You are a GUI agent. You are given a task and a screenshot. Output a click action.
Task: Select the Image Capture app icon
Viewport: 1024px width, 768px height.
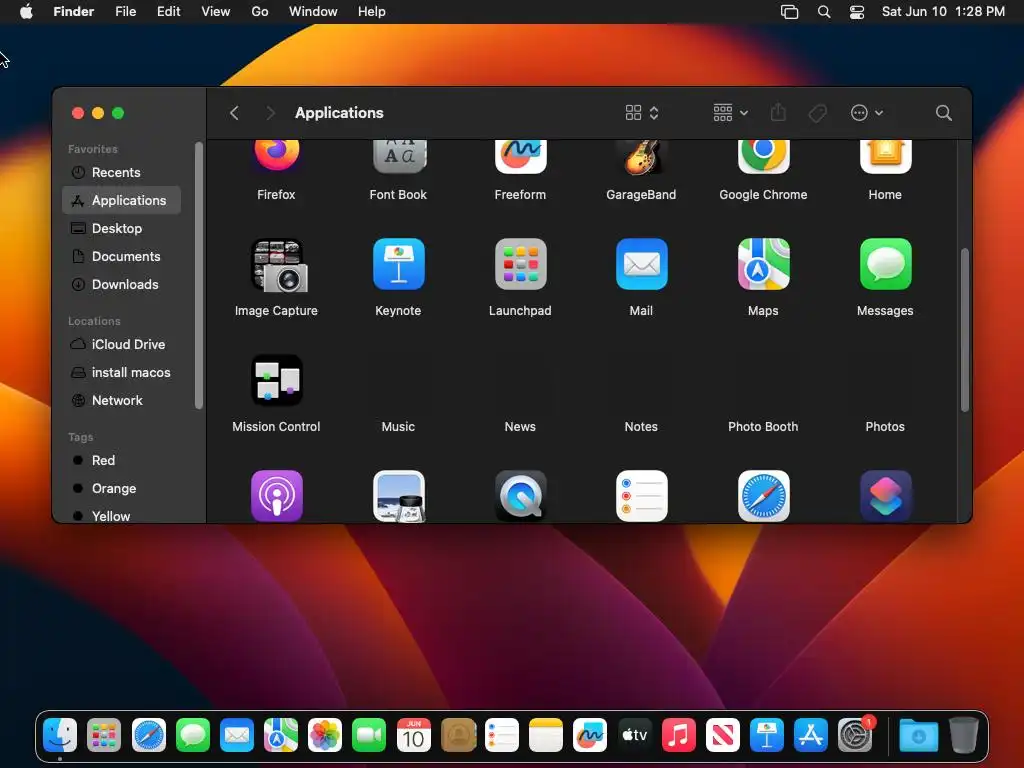pos(278,265)
